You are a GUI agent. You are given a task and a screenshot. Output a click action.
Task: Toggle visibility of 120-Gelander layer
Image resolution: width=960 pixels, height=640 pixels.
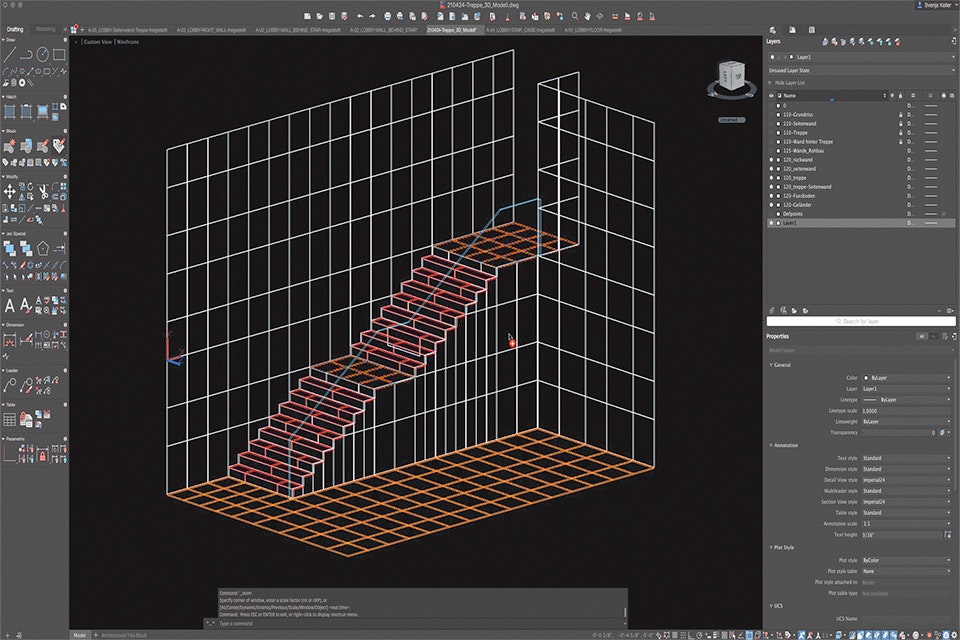(771, 205)
